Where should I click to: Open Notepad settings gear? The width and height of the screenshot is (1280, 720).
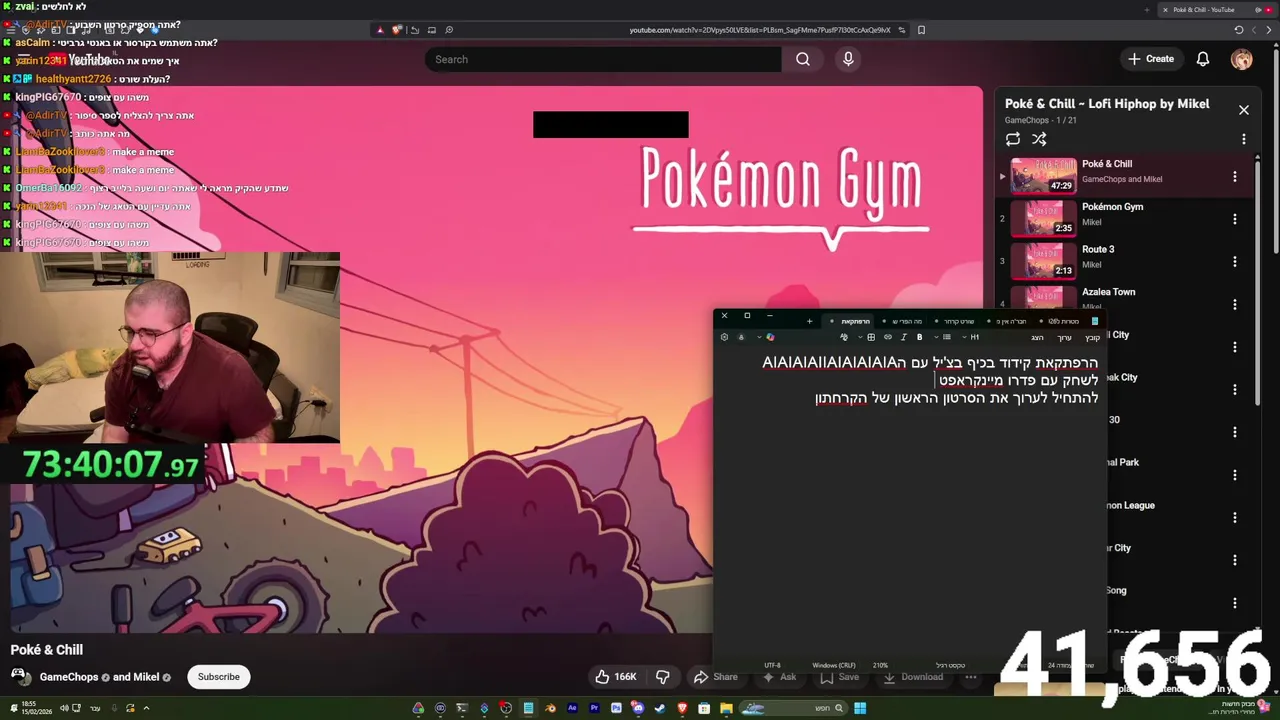click(x=724, y=337)
